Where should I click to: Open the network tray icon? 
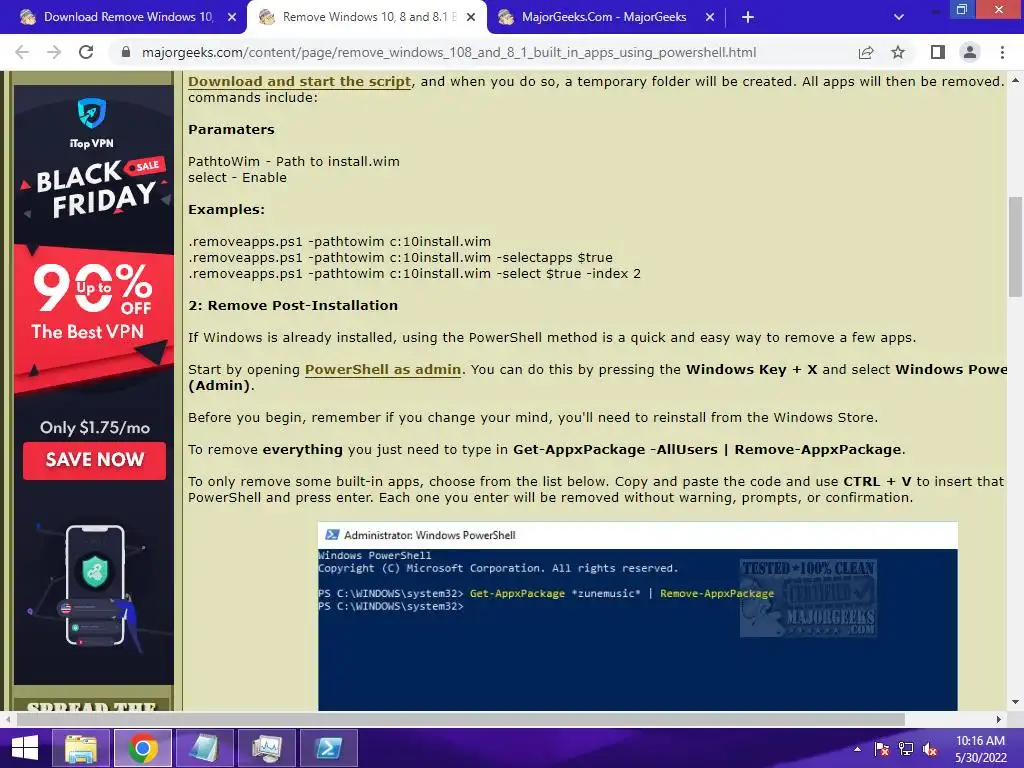click(x=906, y=749)
